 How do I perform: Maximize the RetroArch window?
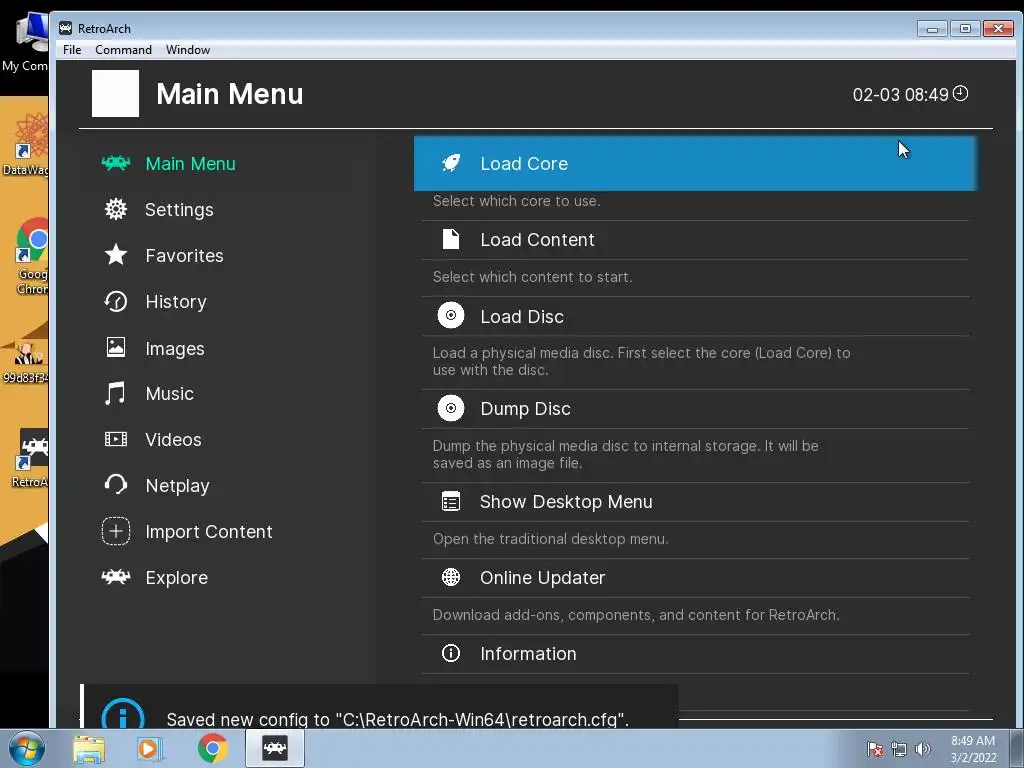[x=965, y=28]
